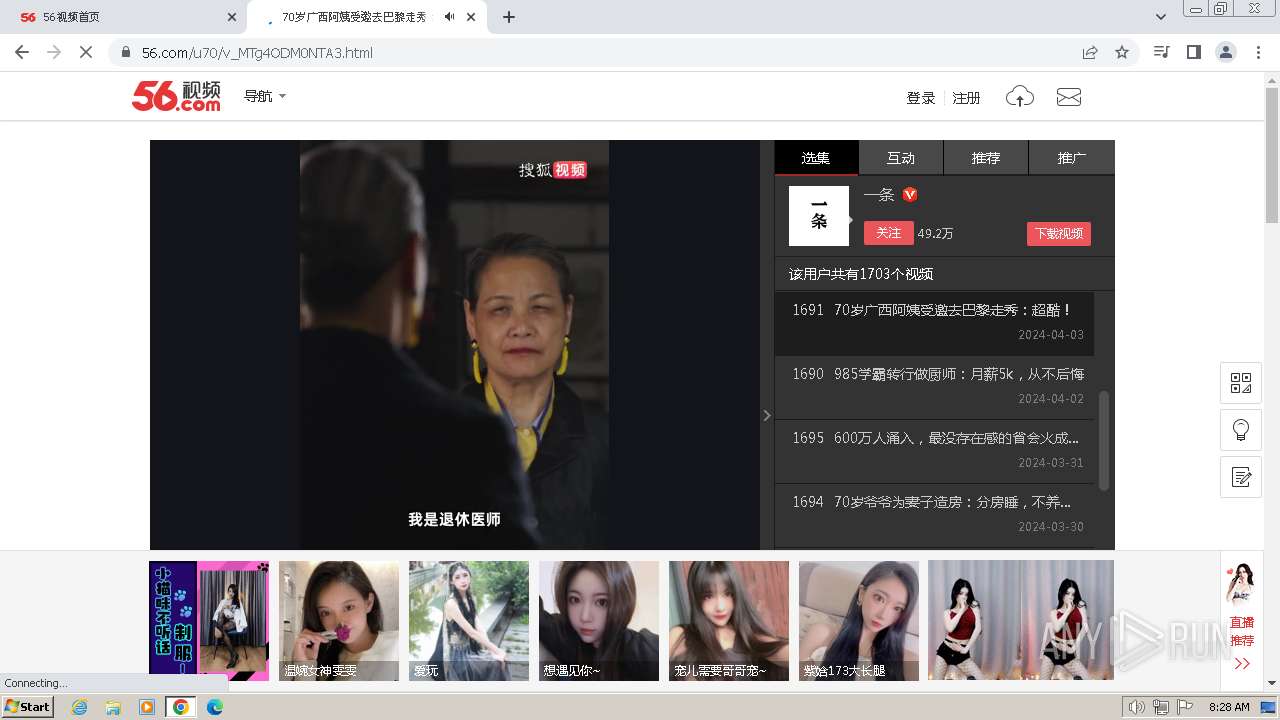This screenshot has width=1280, height=720.
Task: Click the video player area
Action: coord(455,345)
